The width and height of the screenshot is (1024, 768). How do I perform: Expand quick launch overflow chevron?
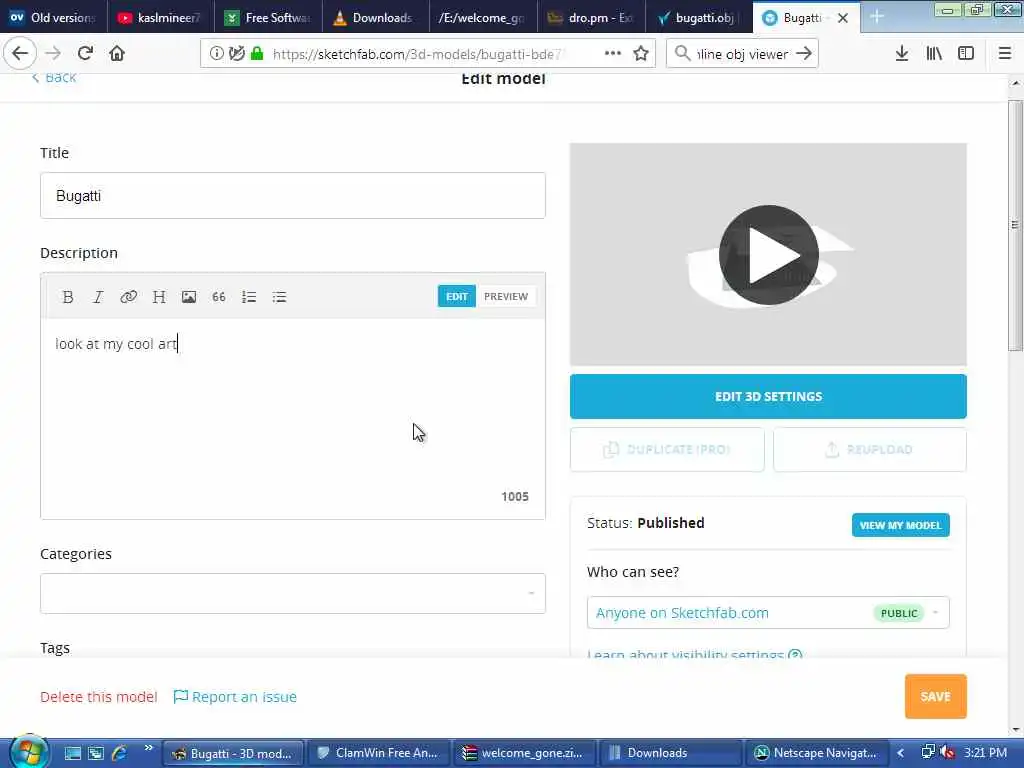(x=148, y=748)
